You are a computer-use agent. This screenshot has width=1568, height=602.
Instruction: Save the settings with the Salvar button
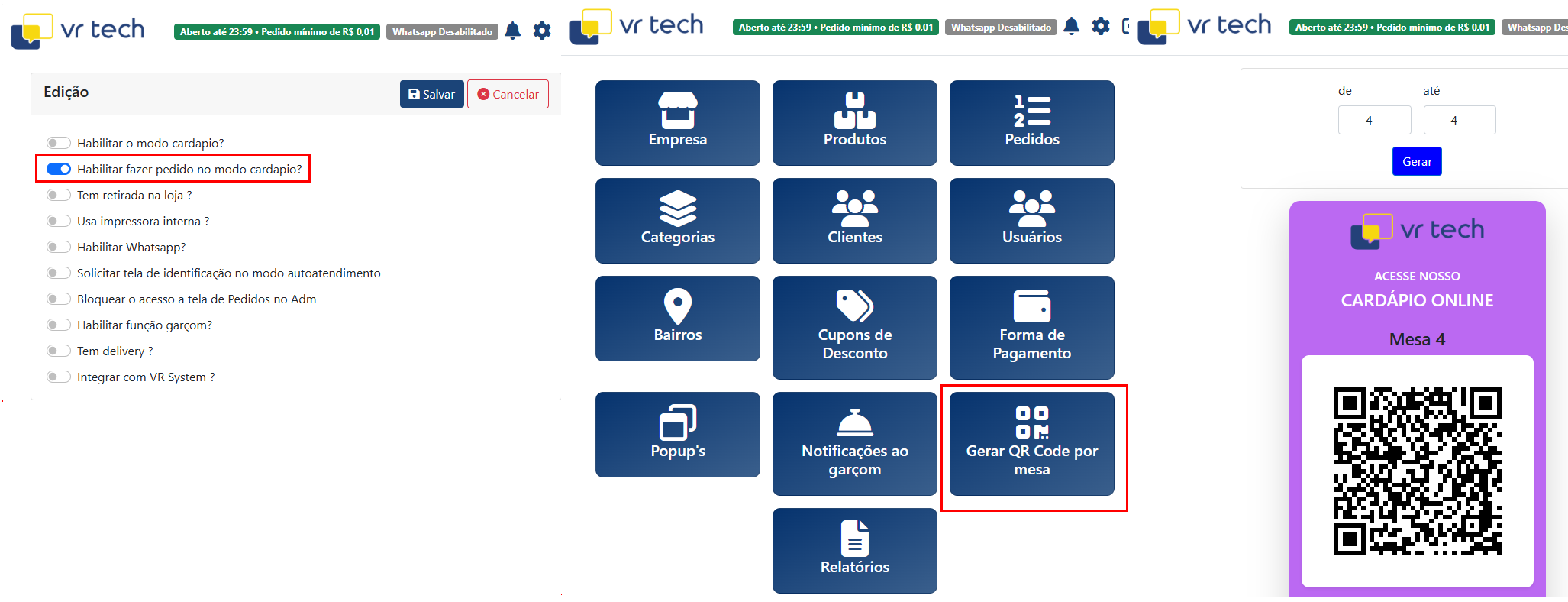tap(432, 94)
